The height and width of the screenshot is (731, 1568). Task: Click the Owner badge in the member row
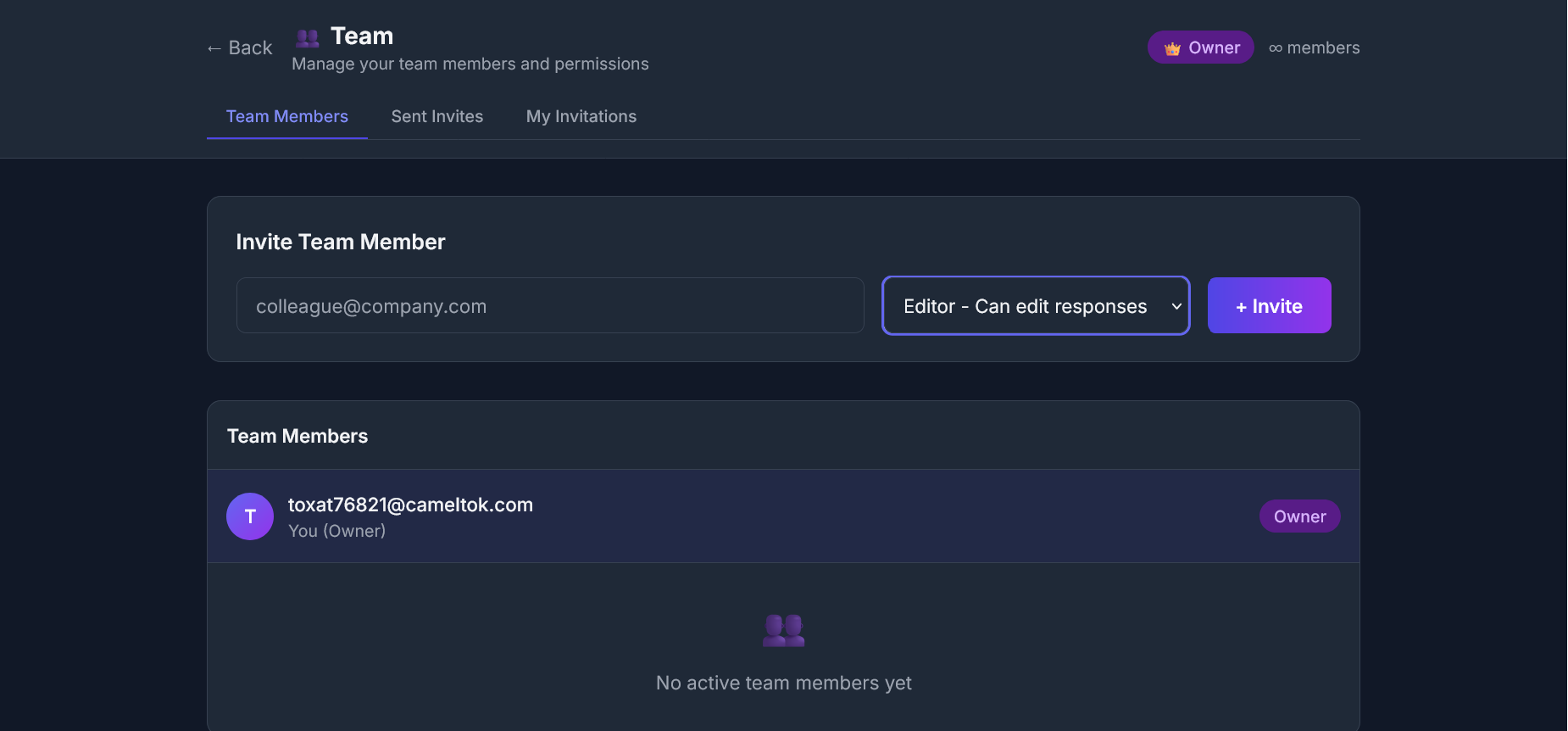coord(1299,516)
